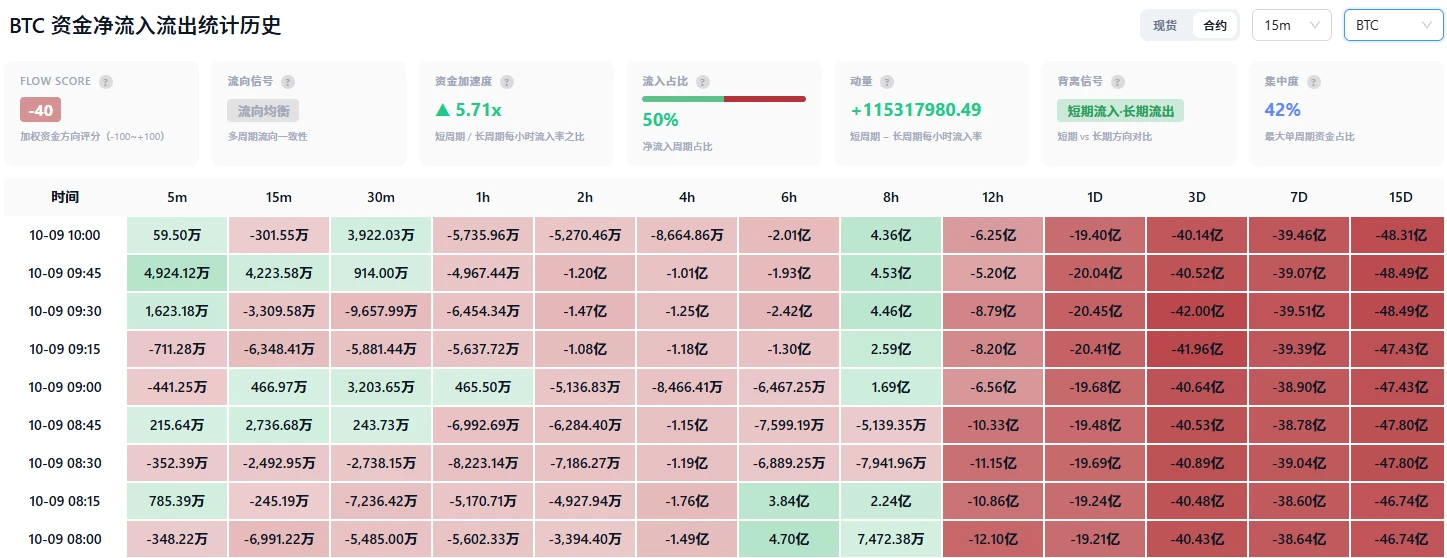Screen dimensions: 1447x558
Task: Click the 30m column header
Action: [380, 197]
